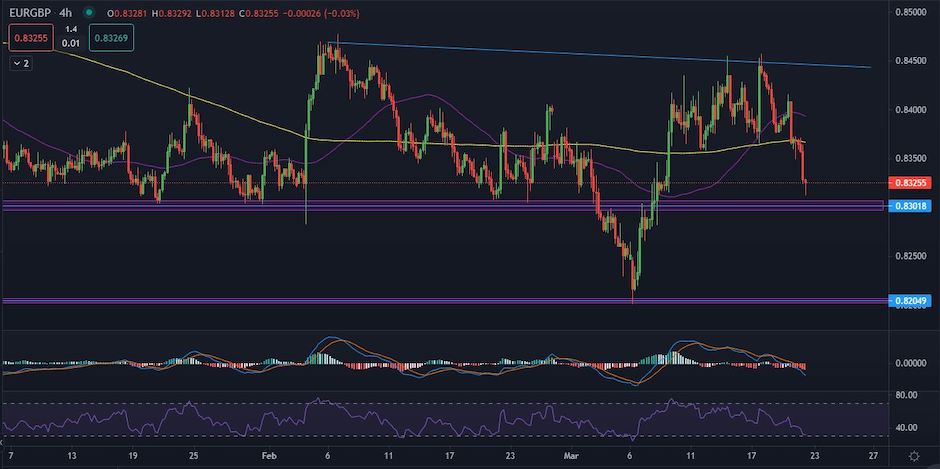Select the 0.83018 blue price label
This screenshot has width=940, height=469.
(910, 206)
